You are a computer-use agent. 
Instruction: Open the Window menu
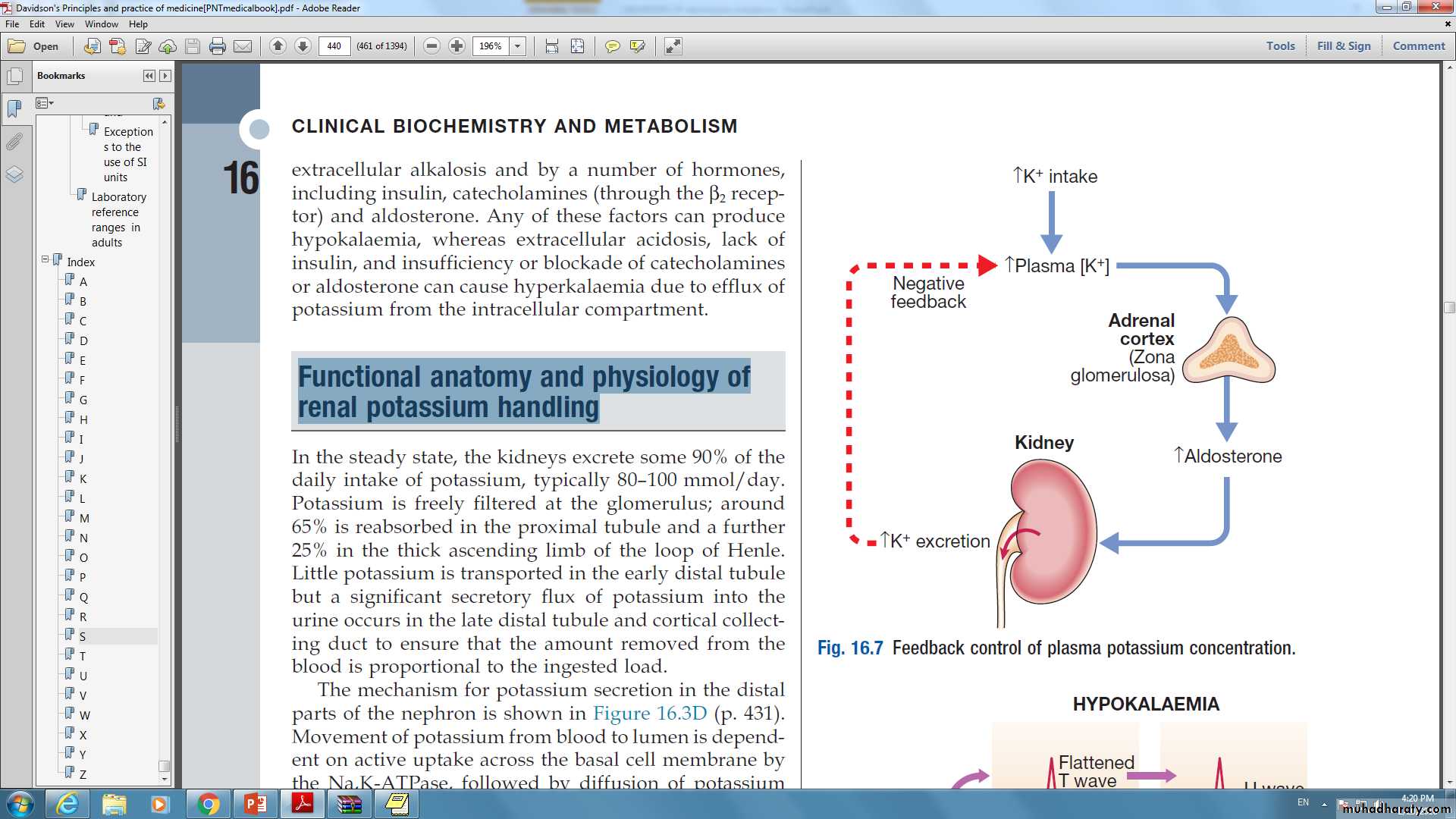101,24
